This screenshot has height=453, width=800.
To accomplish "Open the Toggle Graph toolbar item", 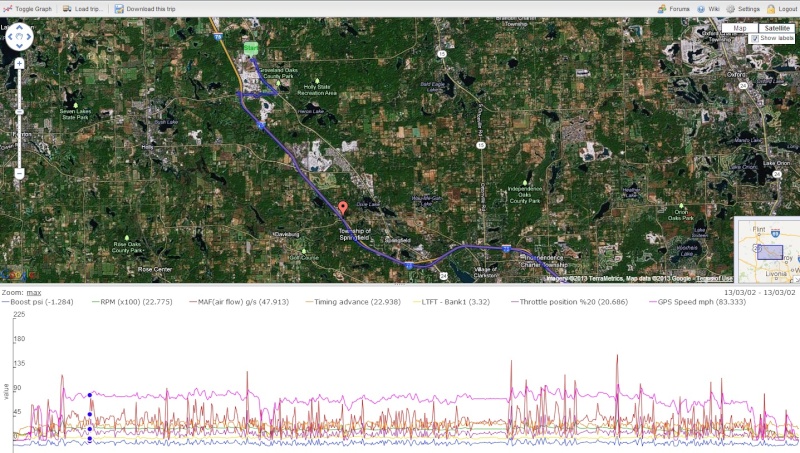I will 28,9.
